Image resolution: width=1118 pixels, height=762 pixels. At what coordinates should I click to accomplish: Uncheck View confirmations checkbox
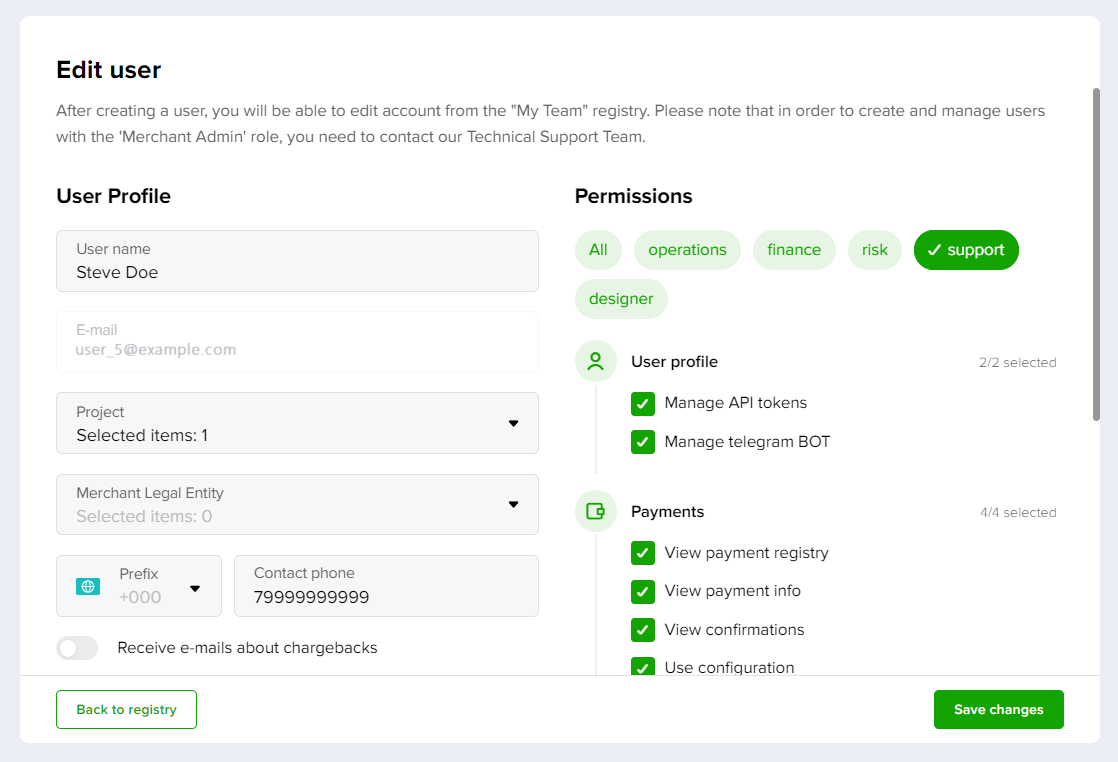642,630
